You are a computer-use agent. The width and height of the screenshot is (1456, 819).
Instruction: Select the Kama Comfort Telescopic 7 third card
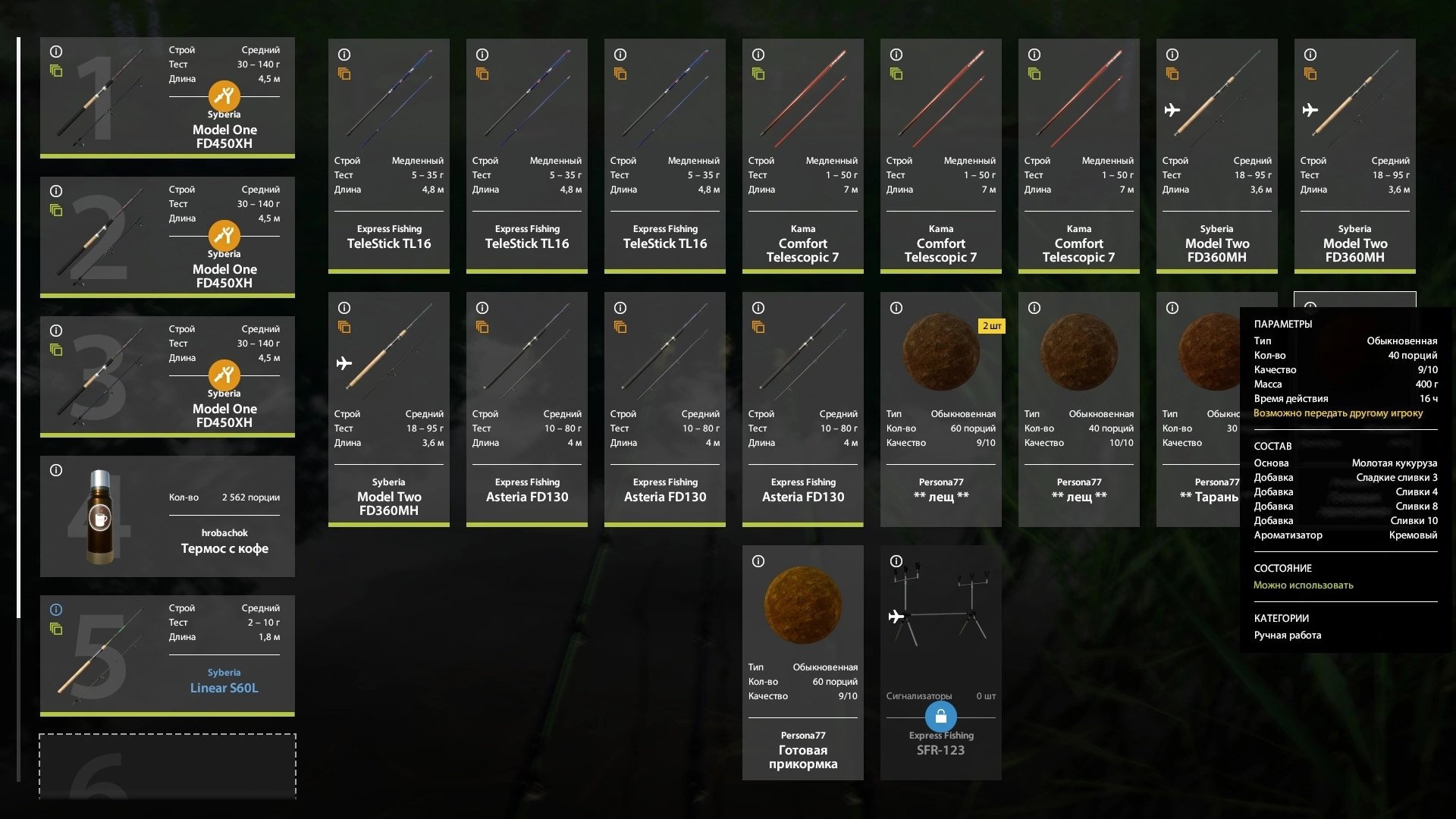click(x=1079, y=155)
